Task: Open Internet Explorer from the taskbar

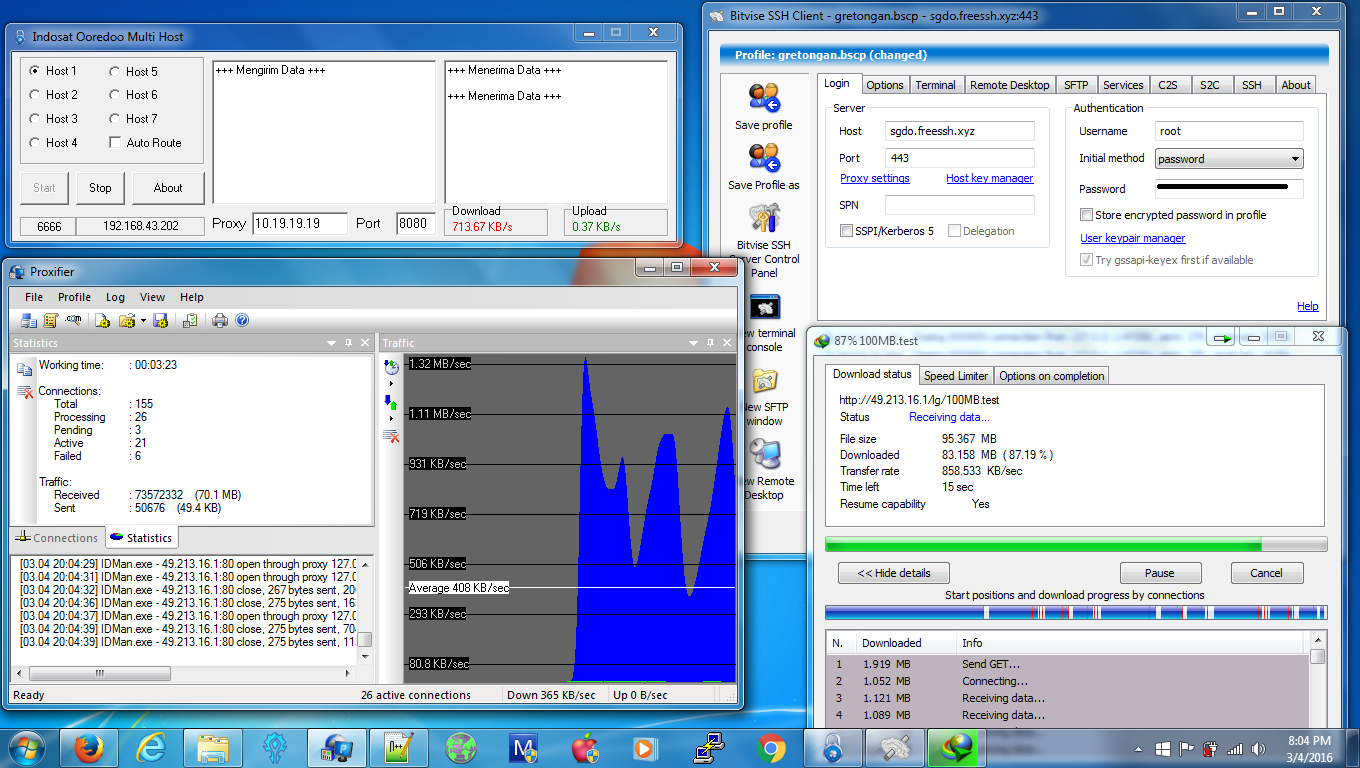Action: [x=150, y=747]
